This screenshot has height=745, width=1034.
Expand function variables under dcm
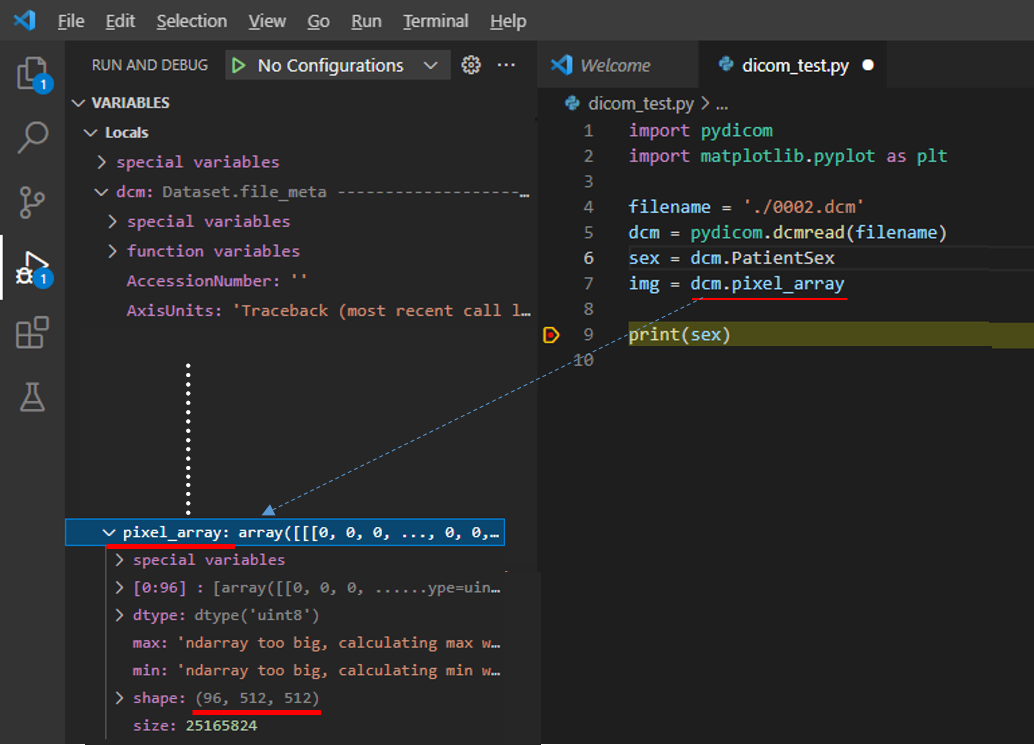click(x=113, y=251)
